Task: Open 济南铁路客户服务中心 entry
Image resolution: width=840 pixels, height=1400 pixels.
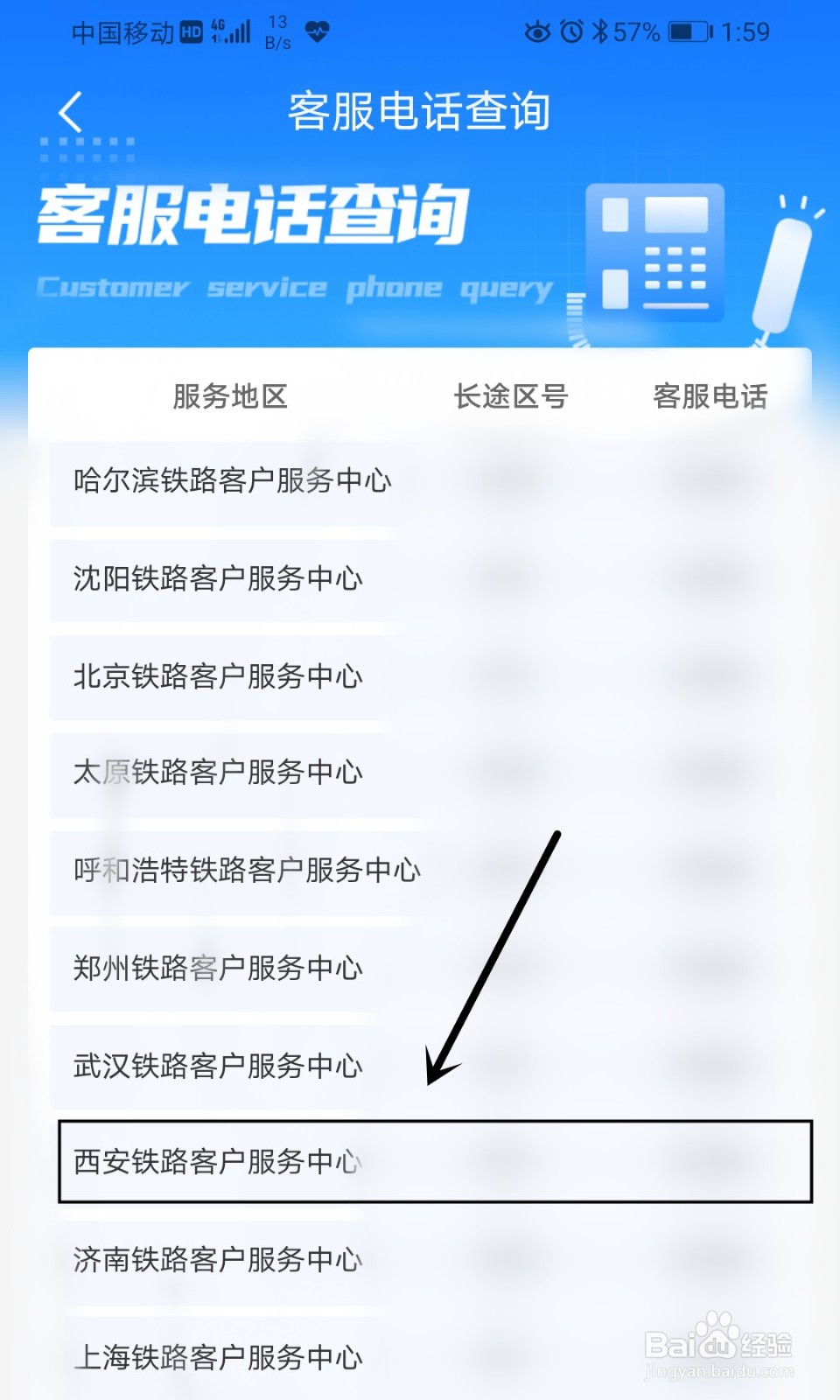Action: pos(430,1260)
